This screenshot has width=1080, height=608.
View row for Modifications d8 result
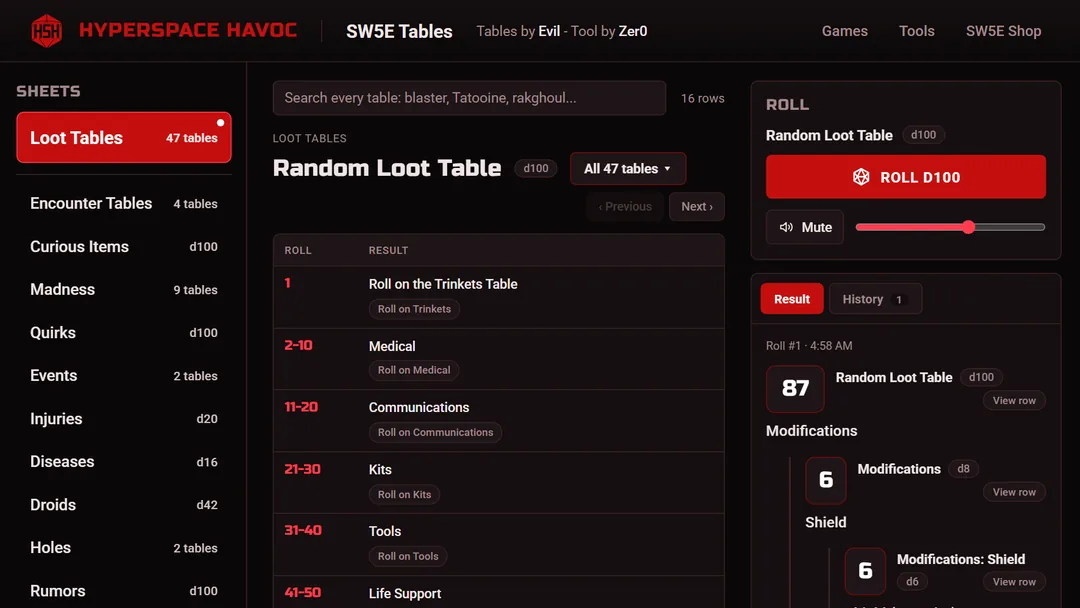click(1014, 492)
